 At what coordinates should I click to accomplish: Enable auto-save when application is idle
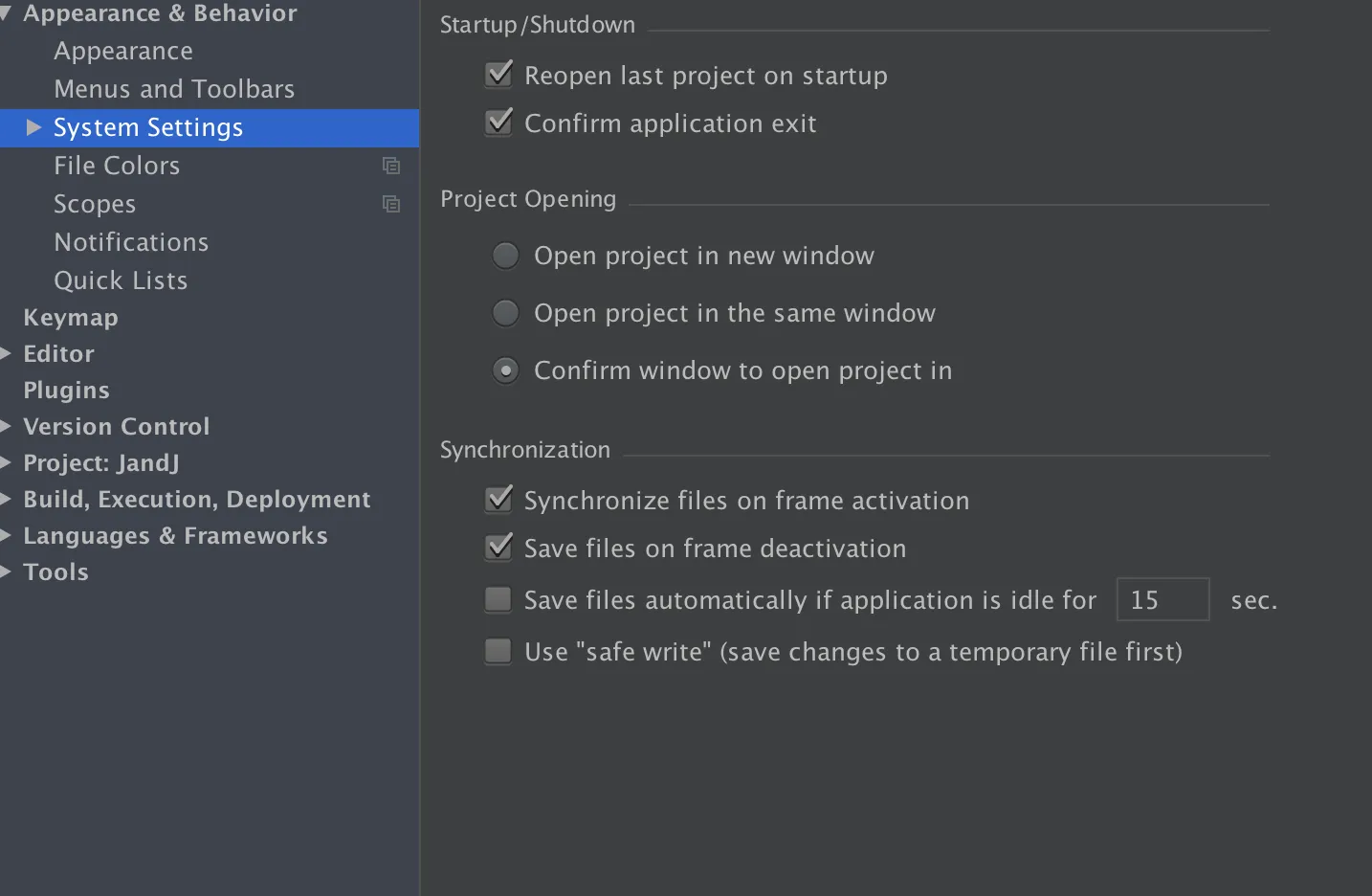(498, 599)
